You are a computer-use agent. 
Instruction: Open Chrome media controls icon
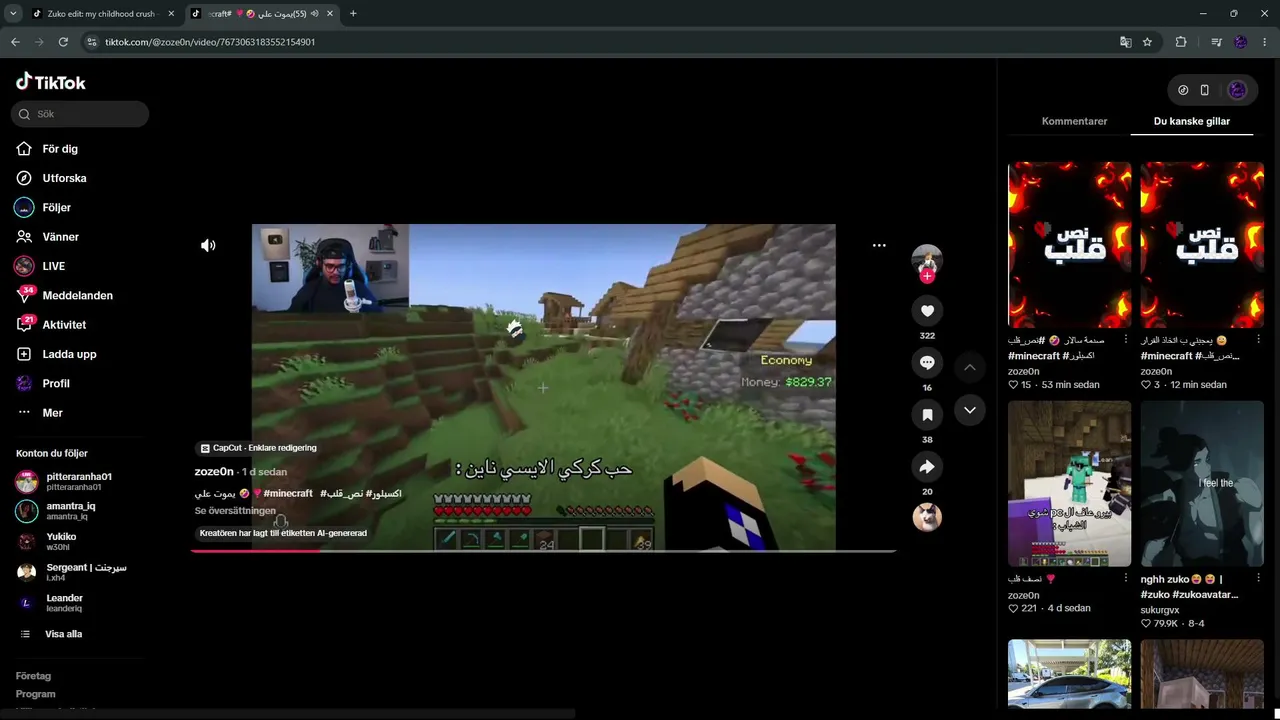(1216, 42)
